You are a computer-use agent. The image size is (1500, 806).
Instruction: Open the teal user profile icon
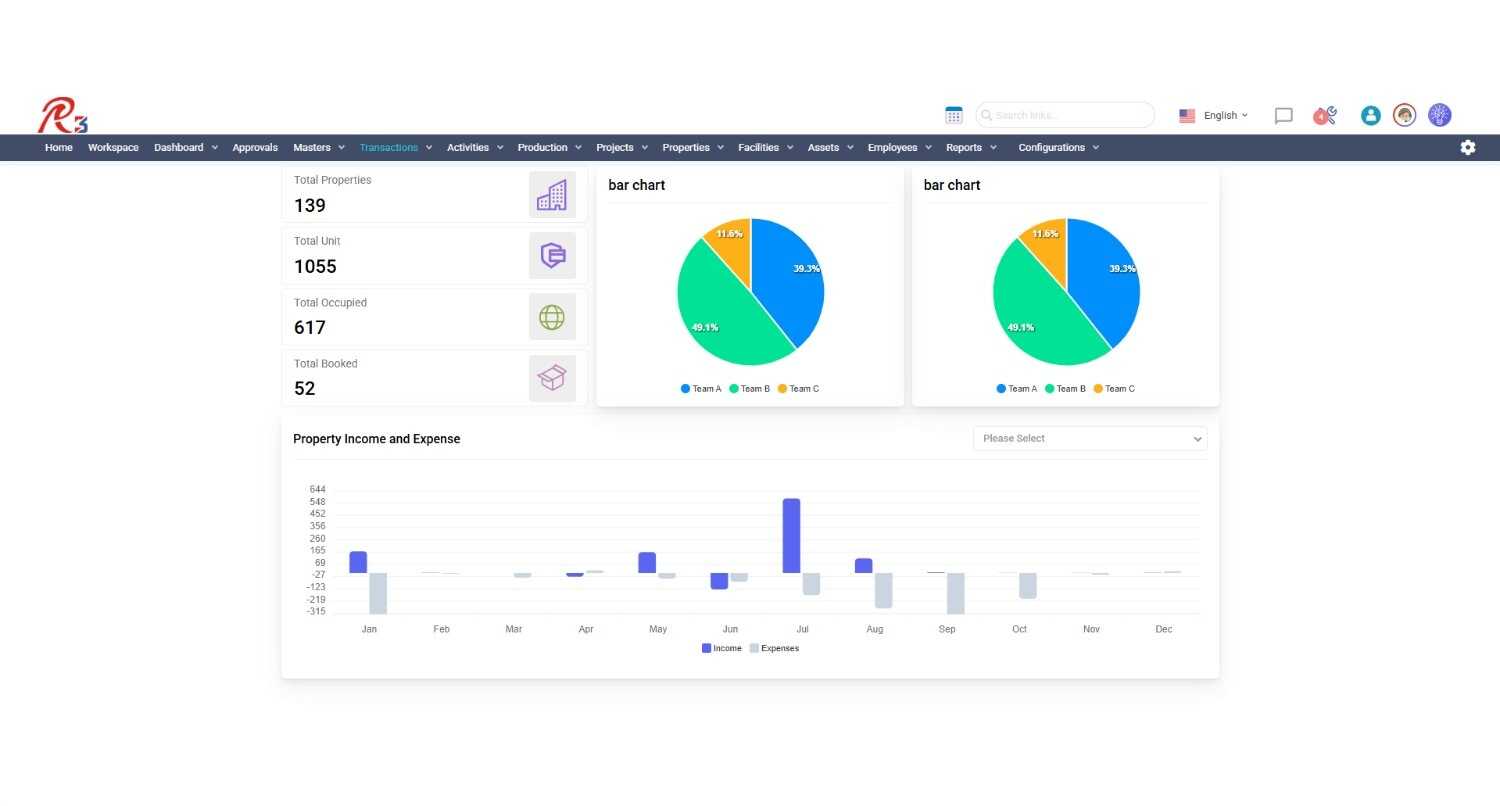[1371, 115]
